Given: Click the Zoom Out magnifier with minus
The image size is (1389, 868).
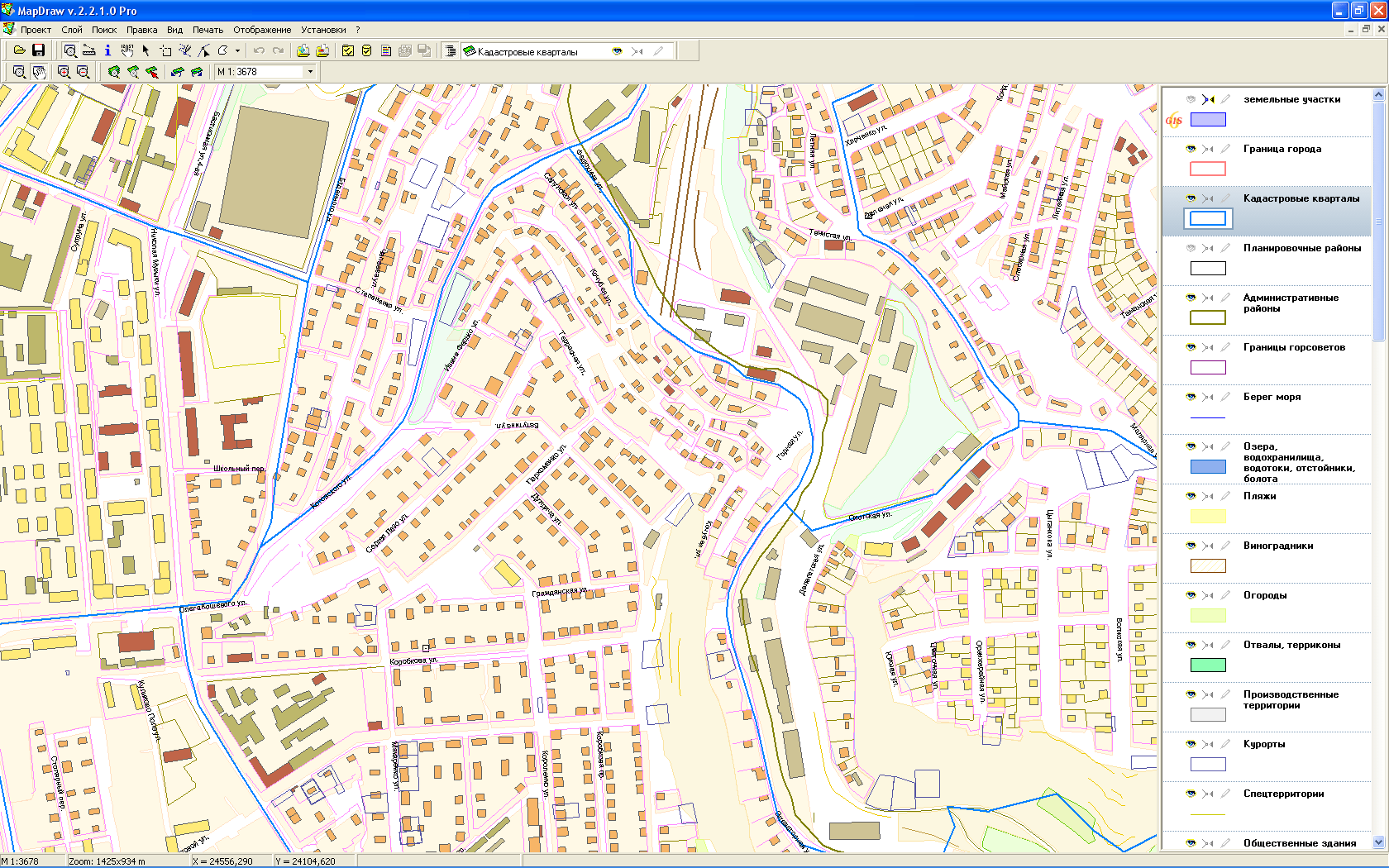Looking at the screenshot, I should click(x=83, y=72).
